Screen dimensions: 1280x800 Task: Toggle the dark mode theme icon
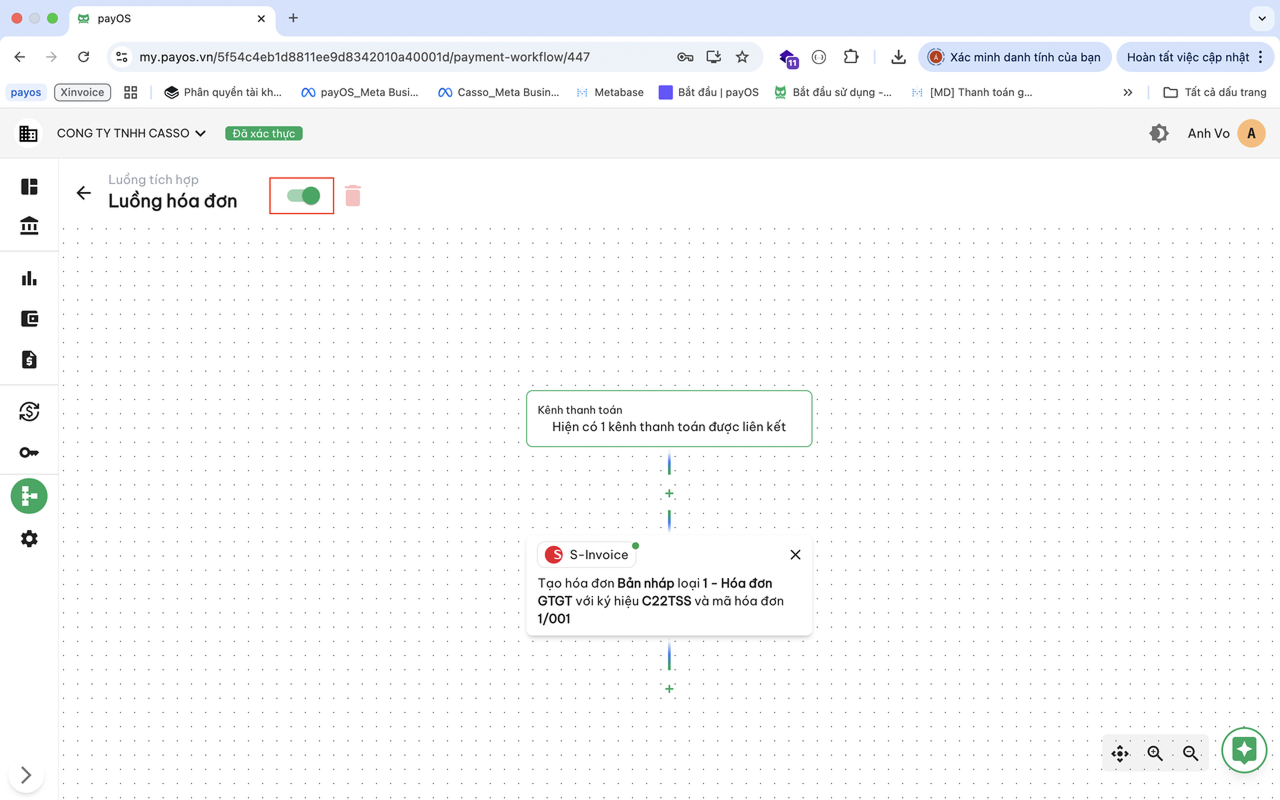1159,133
